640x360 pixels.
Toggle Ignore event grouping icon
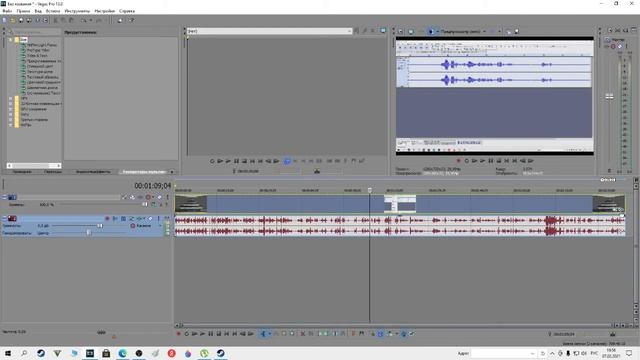click(411, 334)
